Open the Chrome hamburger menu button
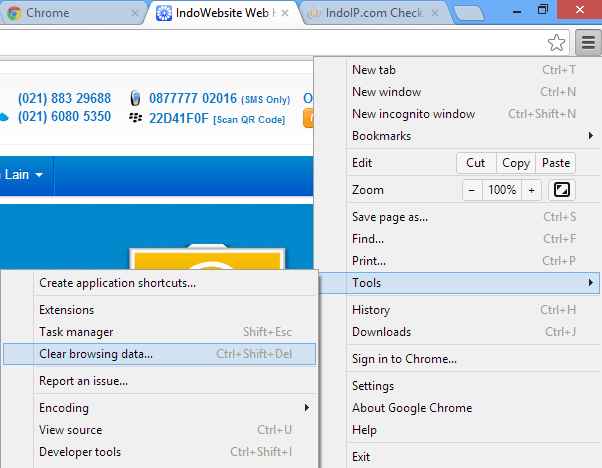The height and width of the screenshot is (468, 602). coord(587,42)
